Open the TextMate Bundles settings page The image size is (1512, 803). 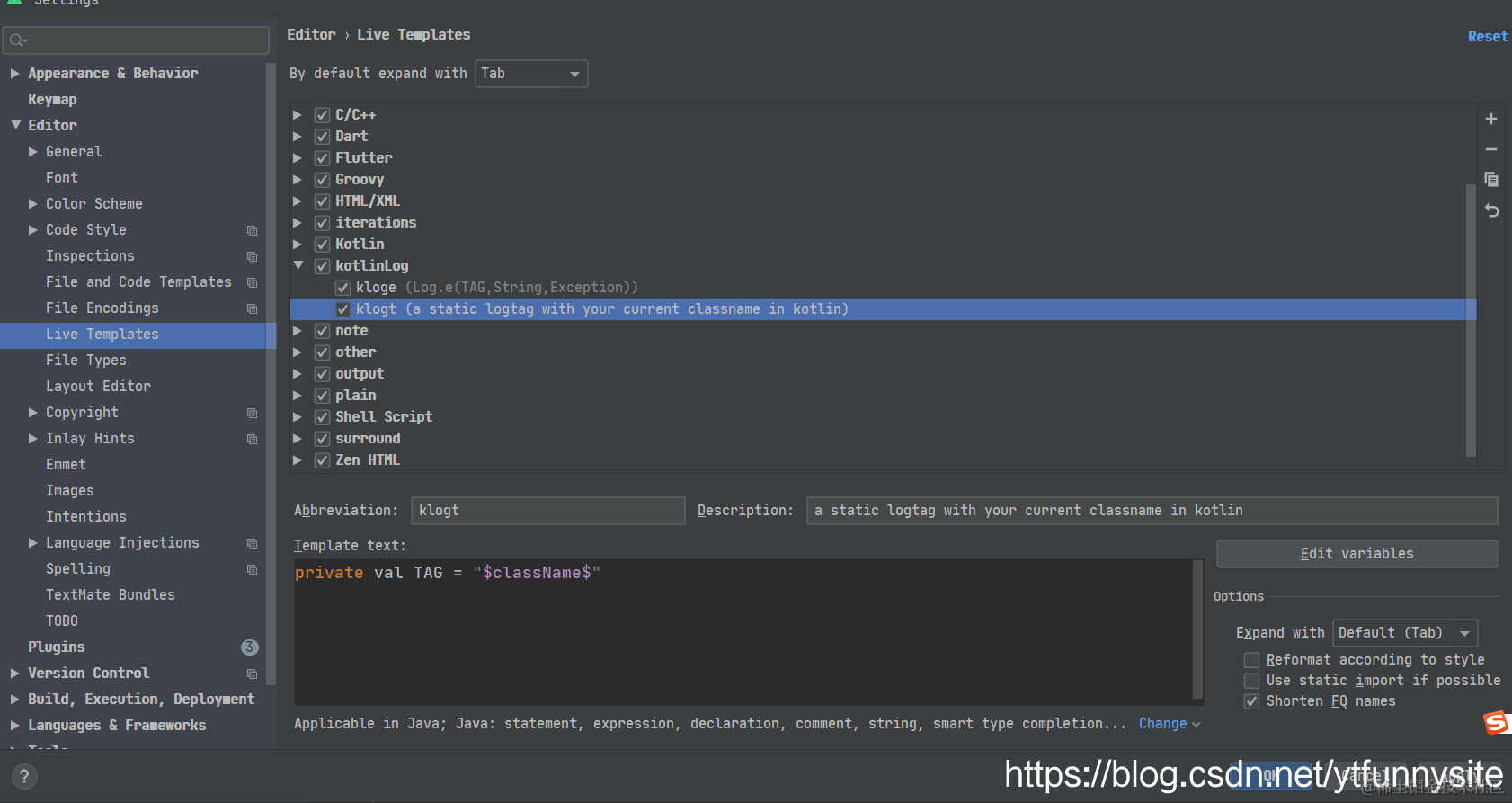[111, 595]
